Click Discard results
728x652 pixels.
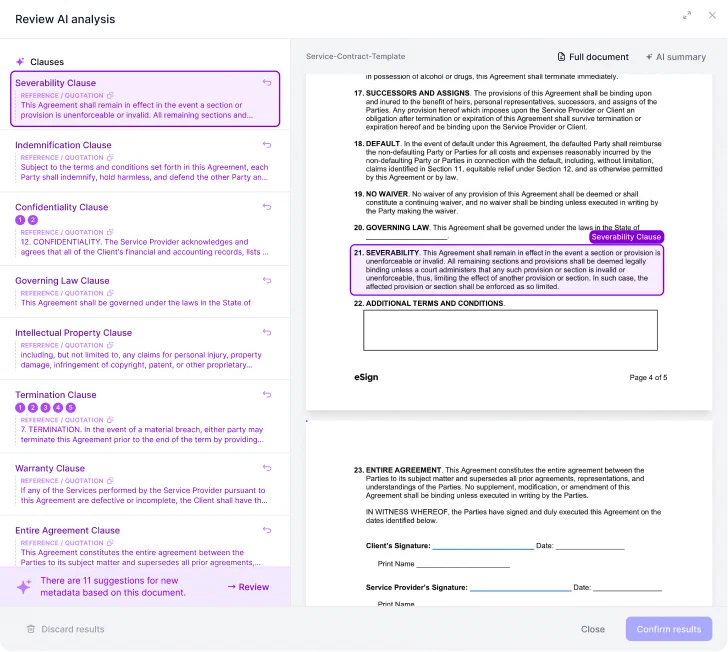pyautogui.click(x=73, y=629)
